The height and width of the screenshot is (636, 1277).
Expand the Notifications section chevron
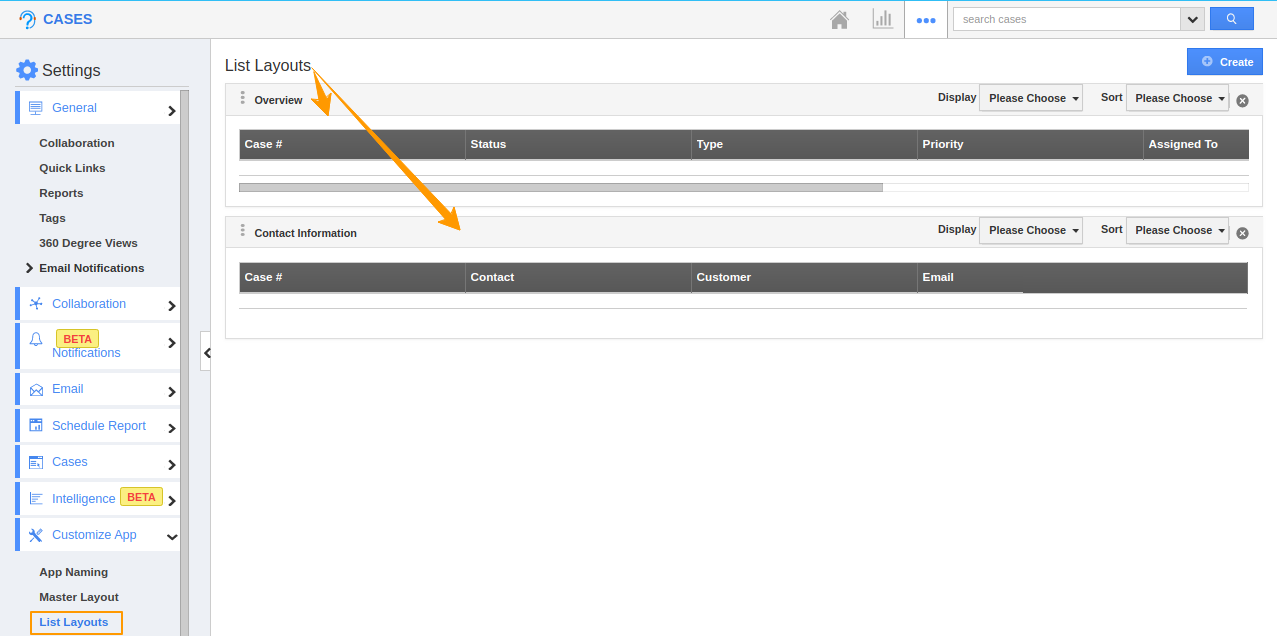click(172, 343)
